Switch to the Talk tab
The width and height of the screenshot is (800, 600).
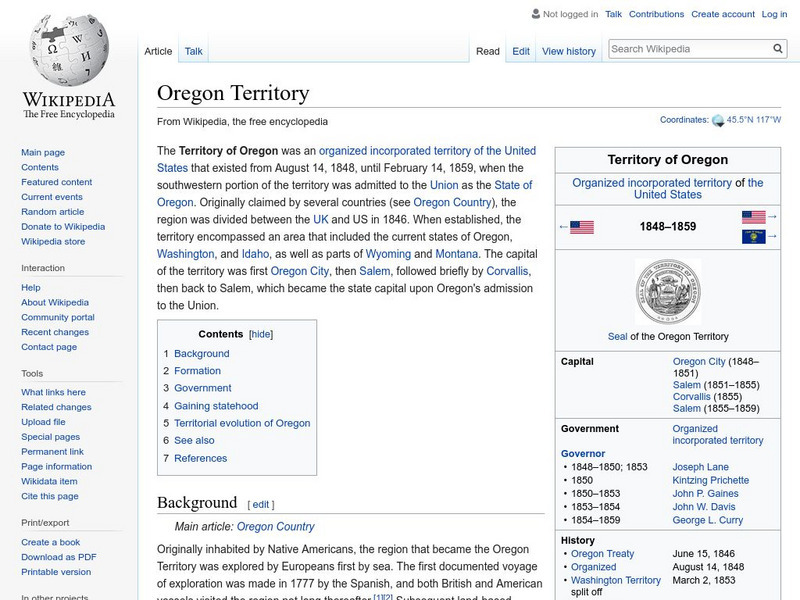click(x=193, y=51)
